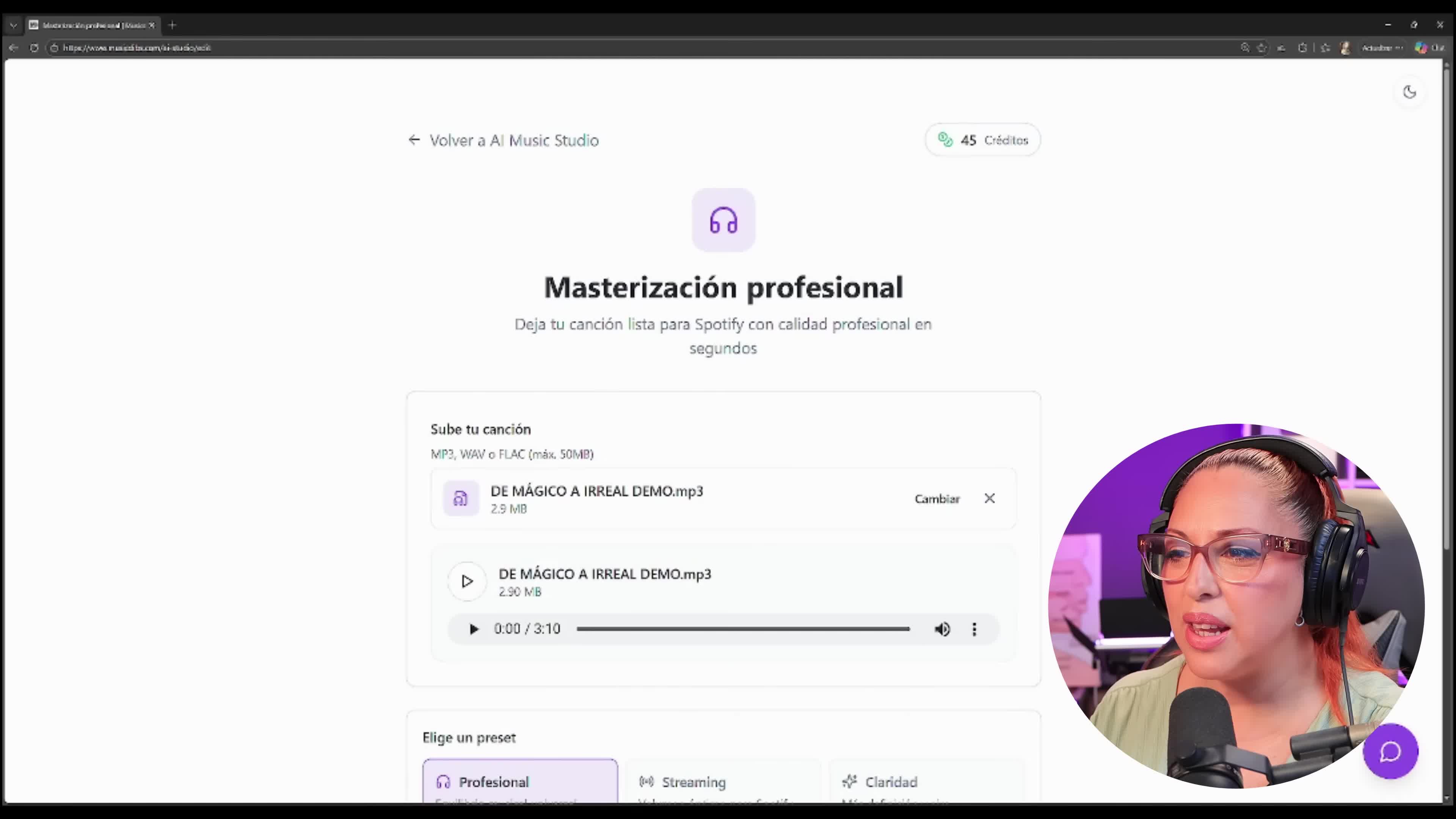1456x819 pixels.
Task: Remove the uploaded file with the X
Action: click(989, 498)
